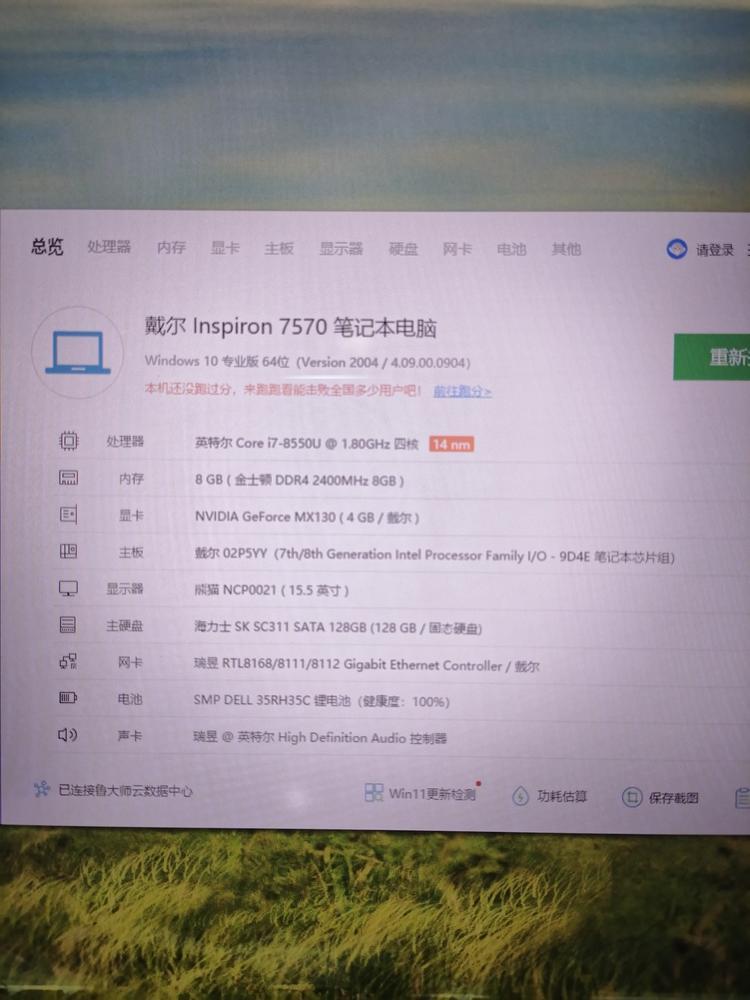Click the battery icon
750x1000 pixels.
(x=68, y=699)
